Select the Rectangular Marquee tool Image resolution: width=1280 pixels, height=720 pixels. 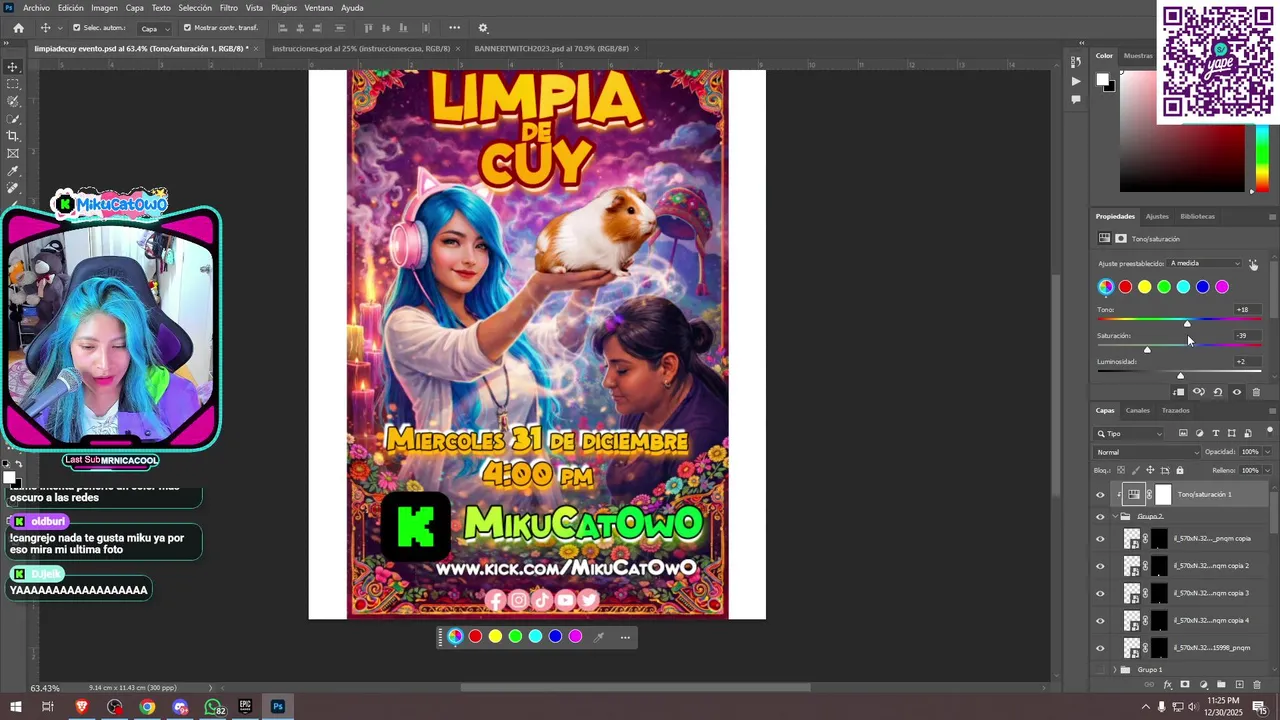click(x=13, y=84)
